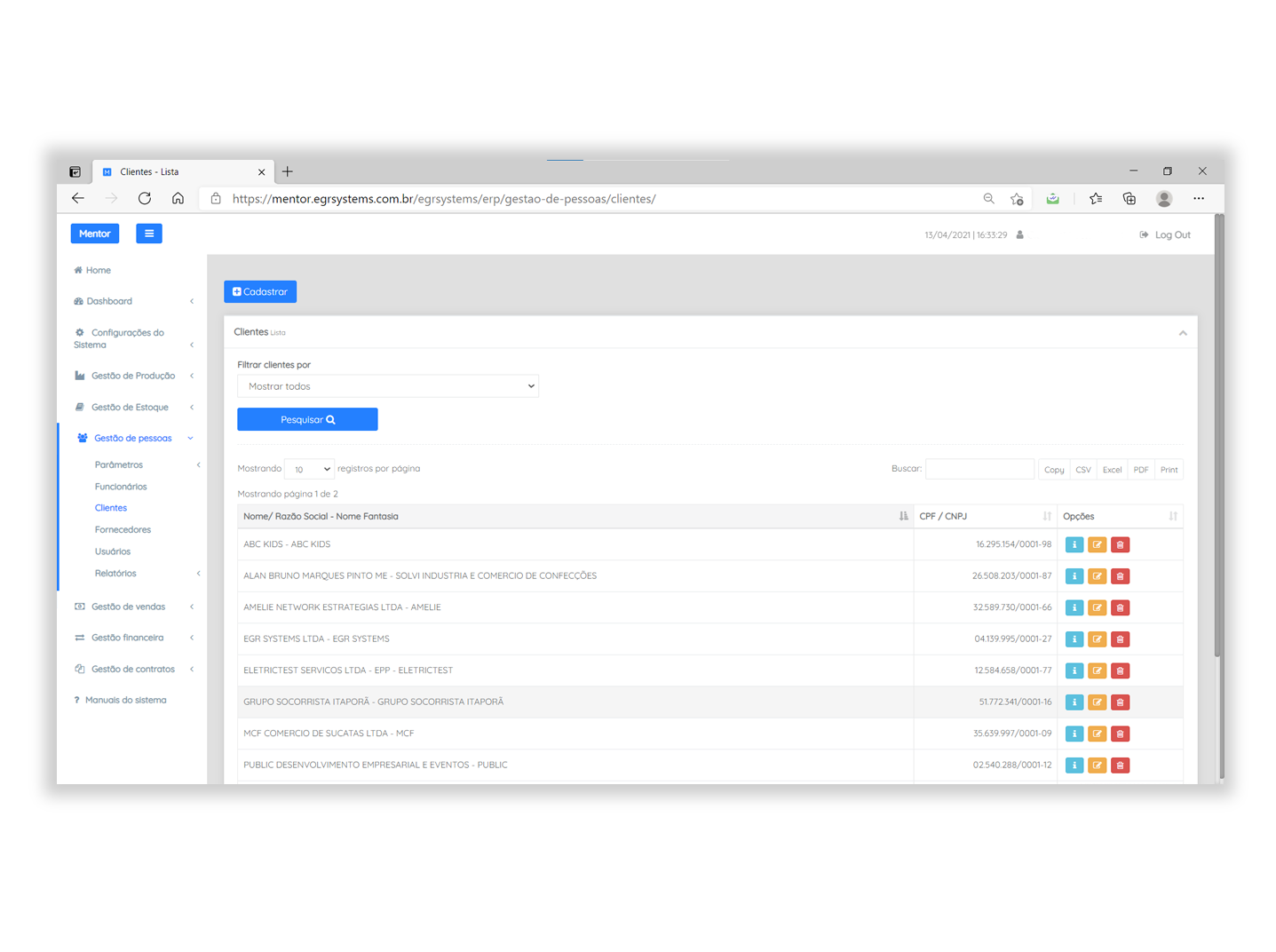Open browser settings and more menu

(1199, 199)
